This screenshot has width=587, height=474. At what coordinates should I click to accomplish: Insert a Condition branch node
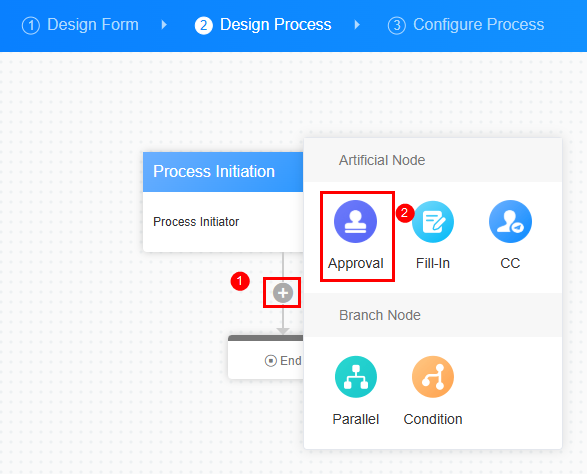tap(433, 377)
